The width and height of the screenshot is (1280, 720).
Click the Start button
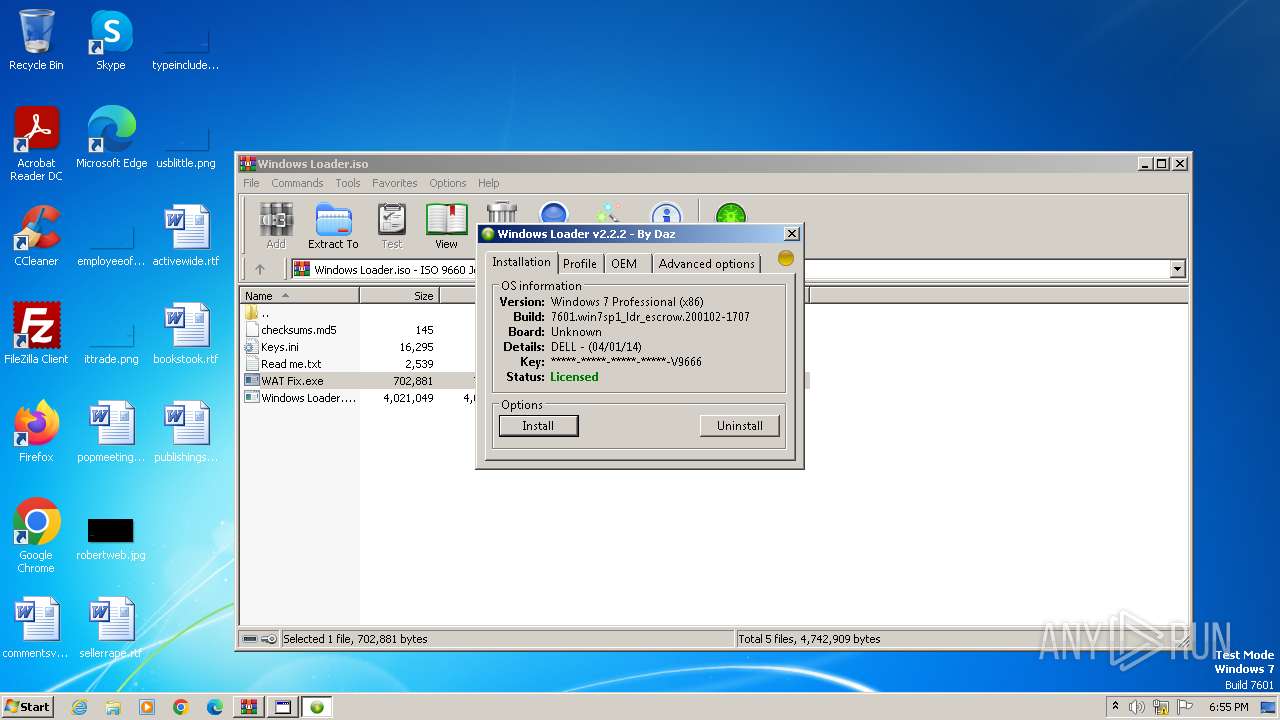point(27,707)
